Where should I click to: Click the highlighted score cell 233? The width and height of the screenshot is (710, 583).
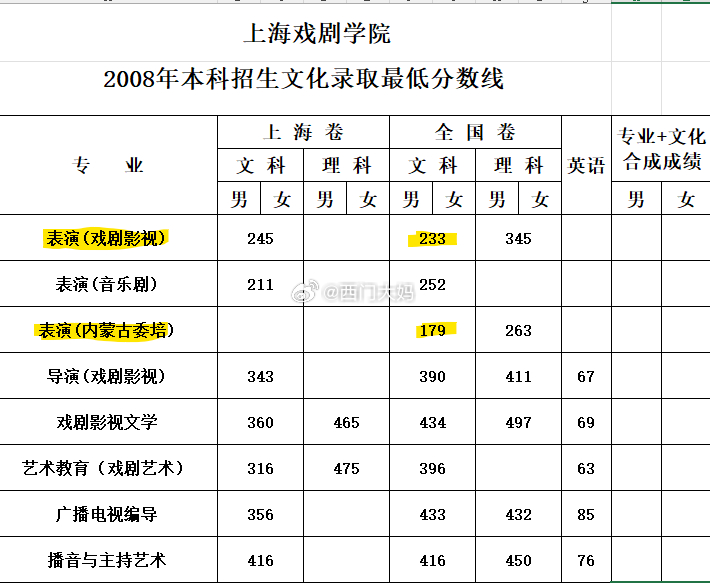pyautogui.click(x=432, y=239)
